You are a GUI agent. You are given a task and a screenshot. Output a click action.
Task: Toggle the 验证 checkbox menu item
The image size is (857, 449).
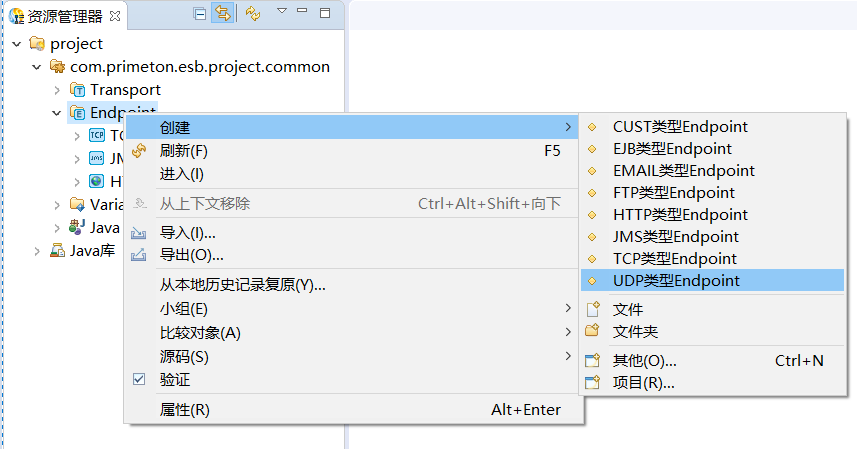click(140, 380)
